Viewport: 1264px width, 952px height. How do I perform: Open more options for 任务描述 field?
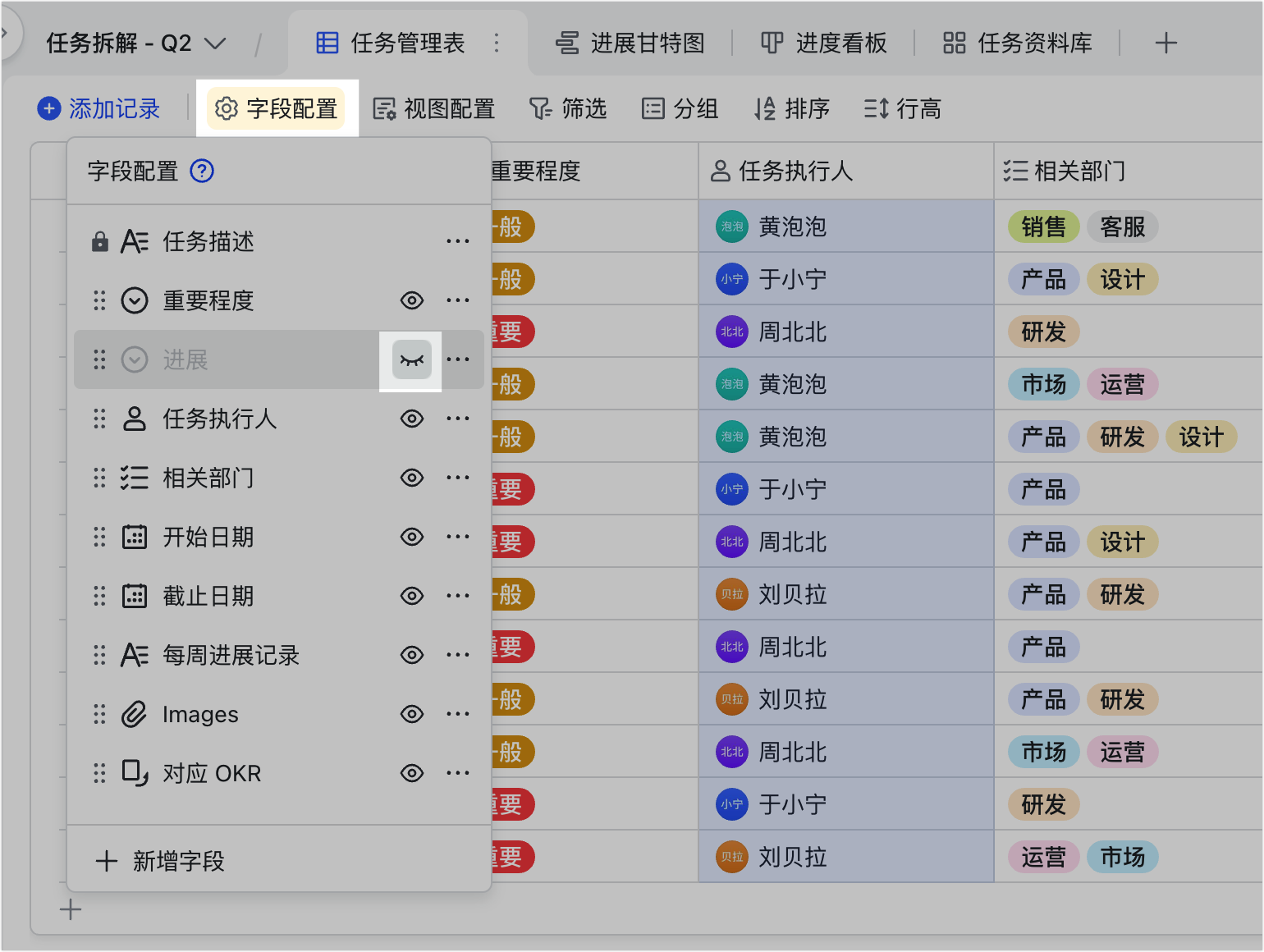458,241
